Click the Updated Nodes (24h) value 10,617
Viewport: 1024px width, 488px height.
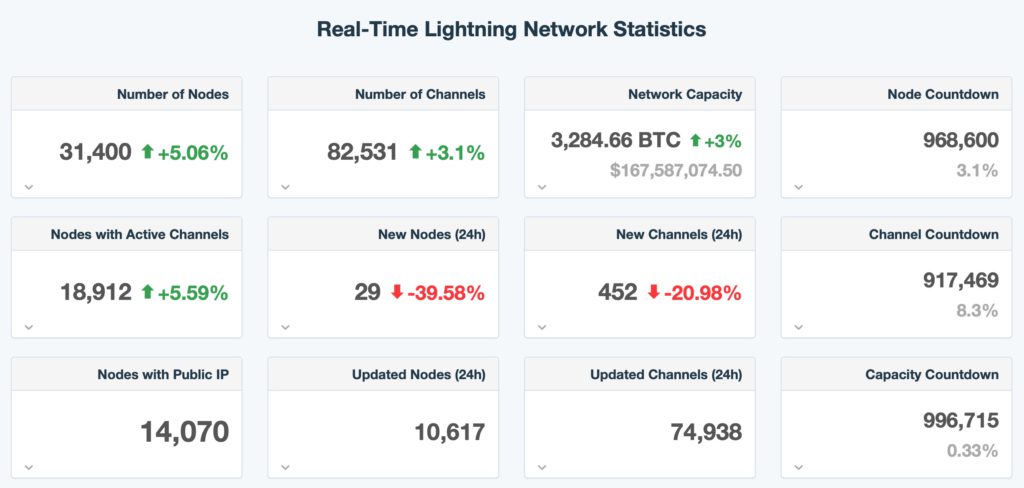(450, 432)
